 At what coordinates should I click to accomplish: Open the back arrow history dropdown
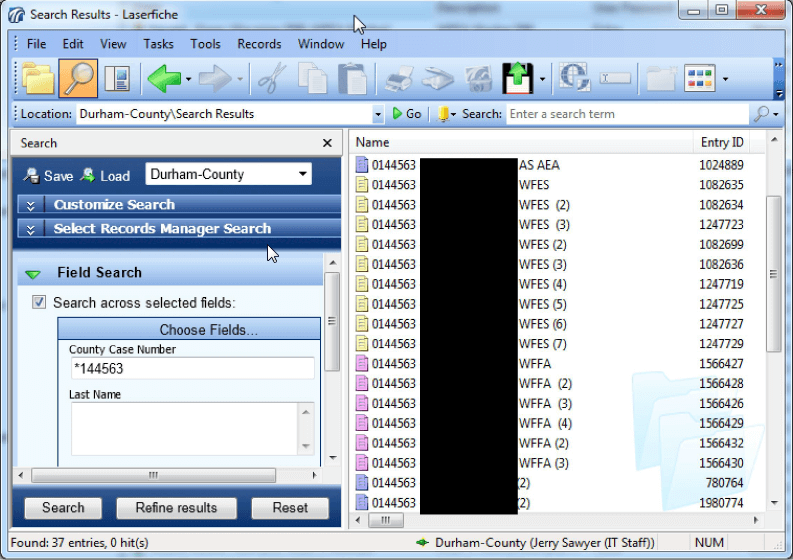188,79
